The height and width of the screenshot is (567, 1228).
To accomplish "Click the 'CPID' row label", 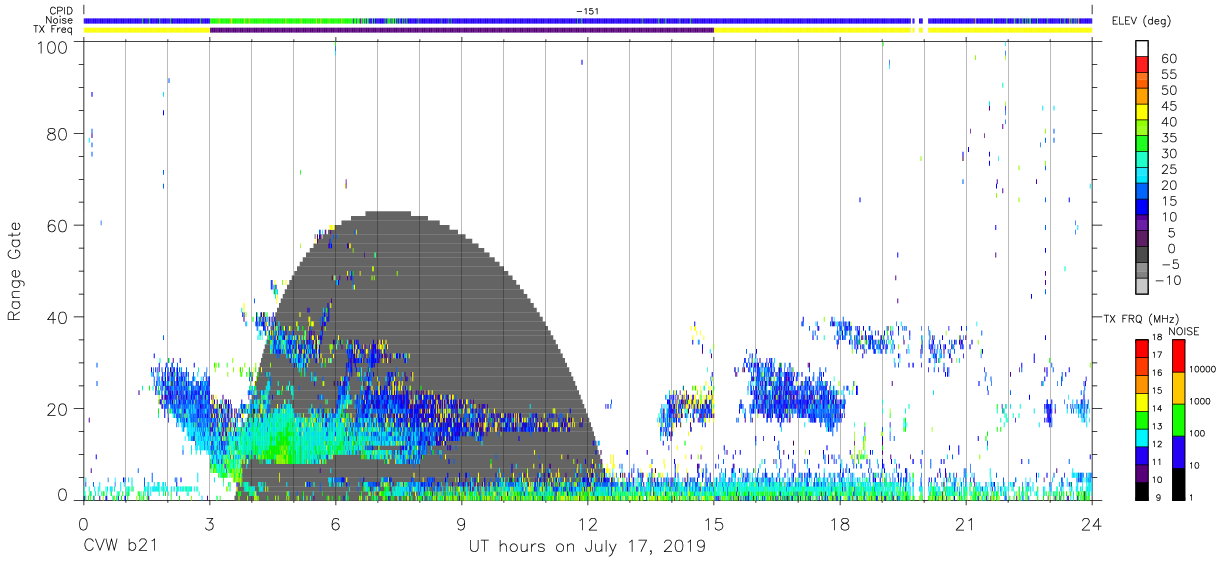I will (61, 11).
